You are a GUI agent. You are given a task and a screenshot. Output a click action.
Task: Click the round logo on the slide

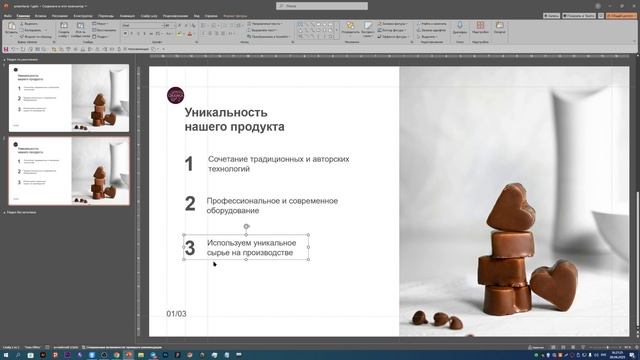(176, 95)
